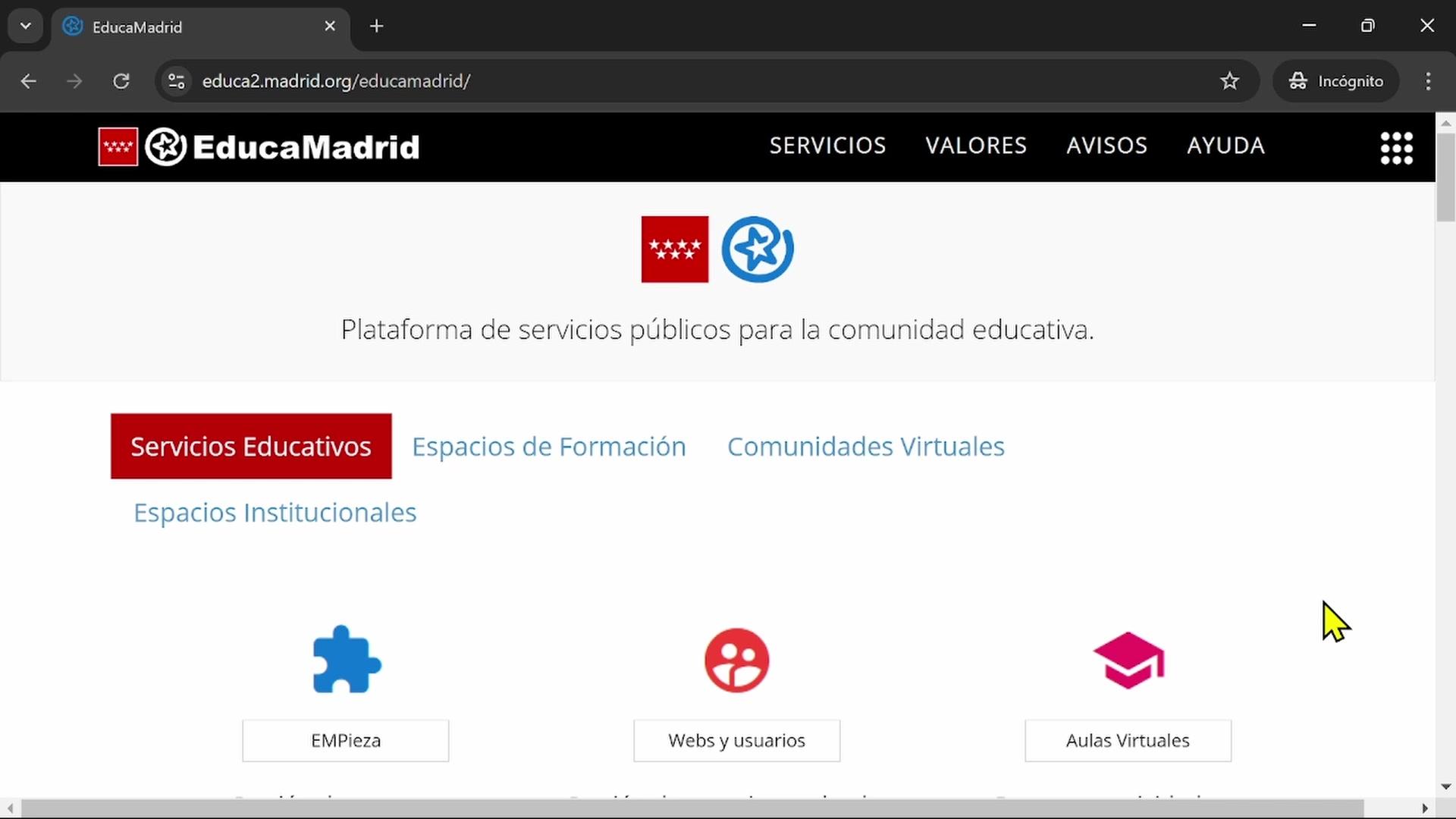Viewport: 1456px width, 819px height.
Task: Switch to Espacios de Formación tab
Action: pyautogui.click(x=548, y=447)
